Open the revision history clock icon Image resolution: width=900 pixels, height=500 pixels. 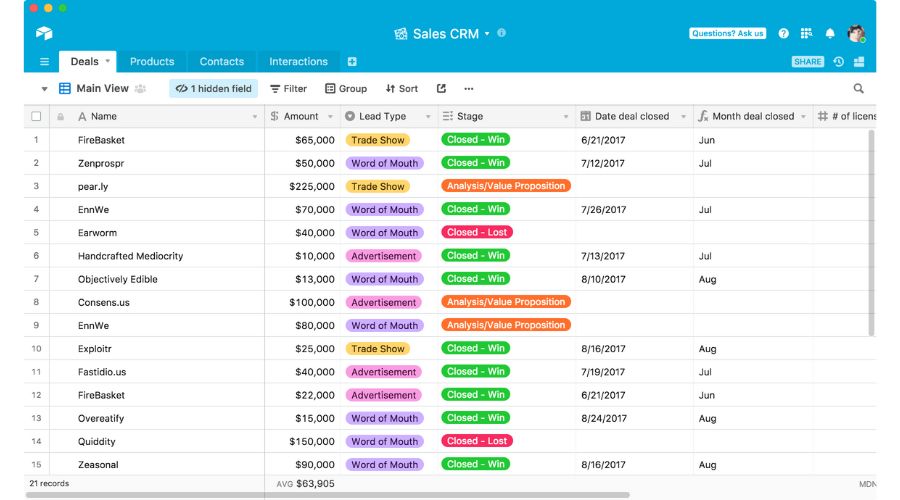click(x=839, y=61)
